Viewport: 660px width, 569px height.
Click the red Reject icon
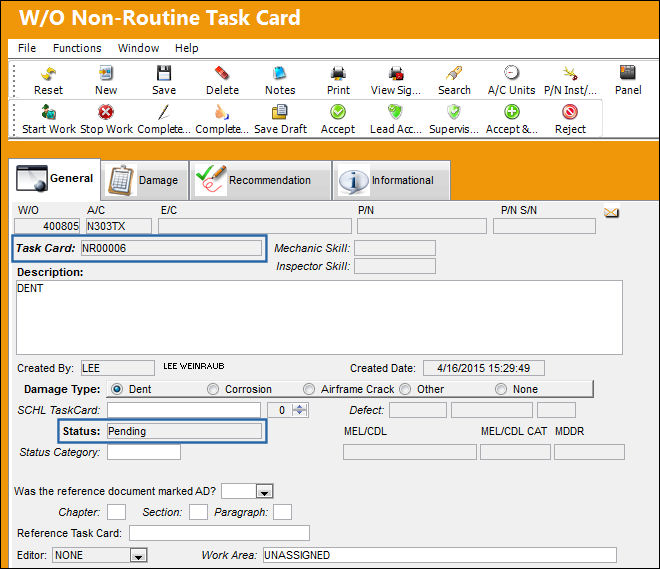[x=570, y=112]
